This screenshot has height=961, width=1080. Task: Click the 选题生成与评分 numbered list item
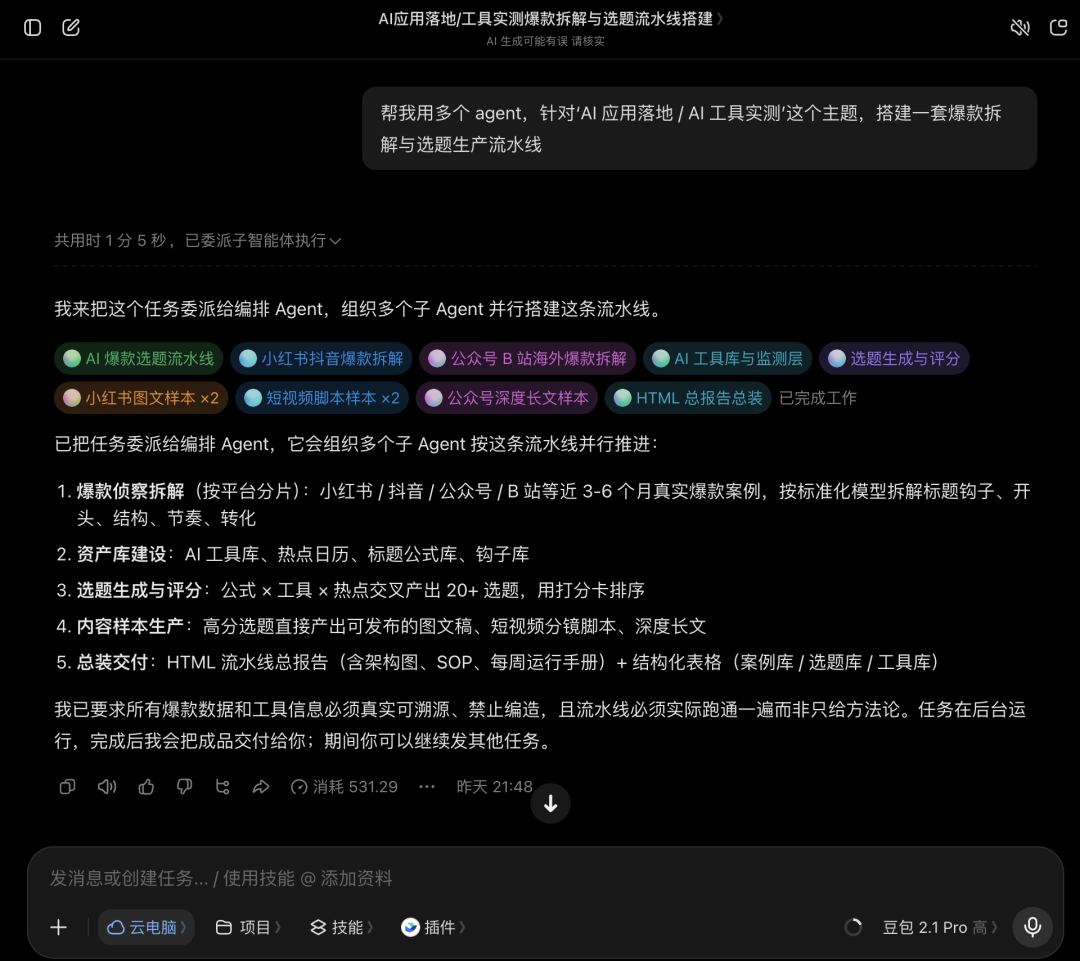(351, 590)
